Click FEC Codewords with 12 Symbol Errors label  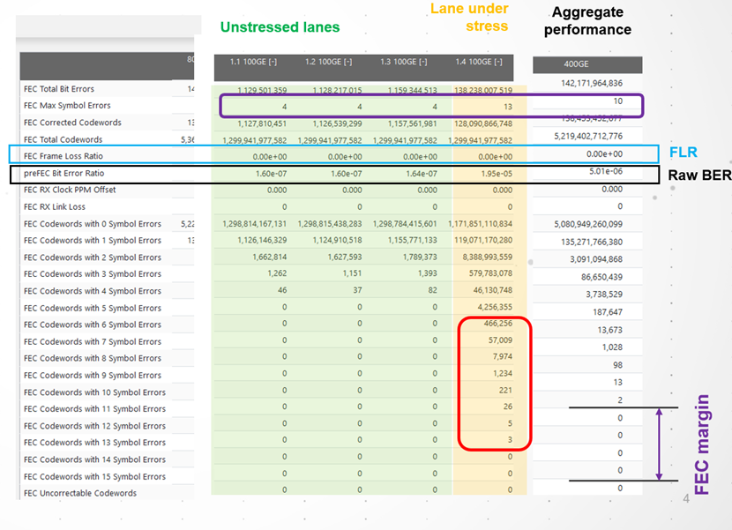[x=95, y=426]
